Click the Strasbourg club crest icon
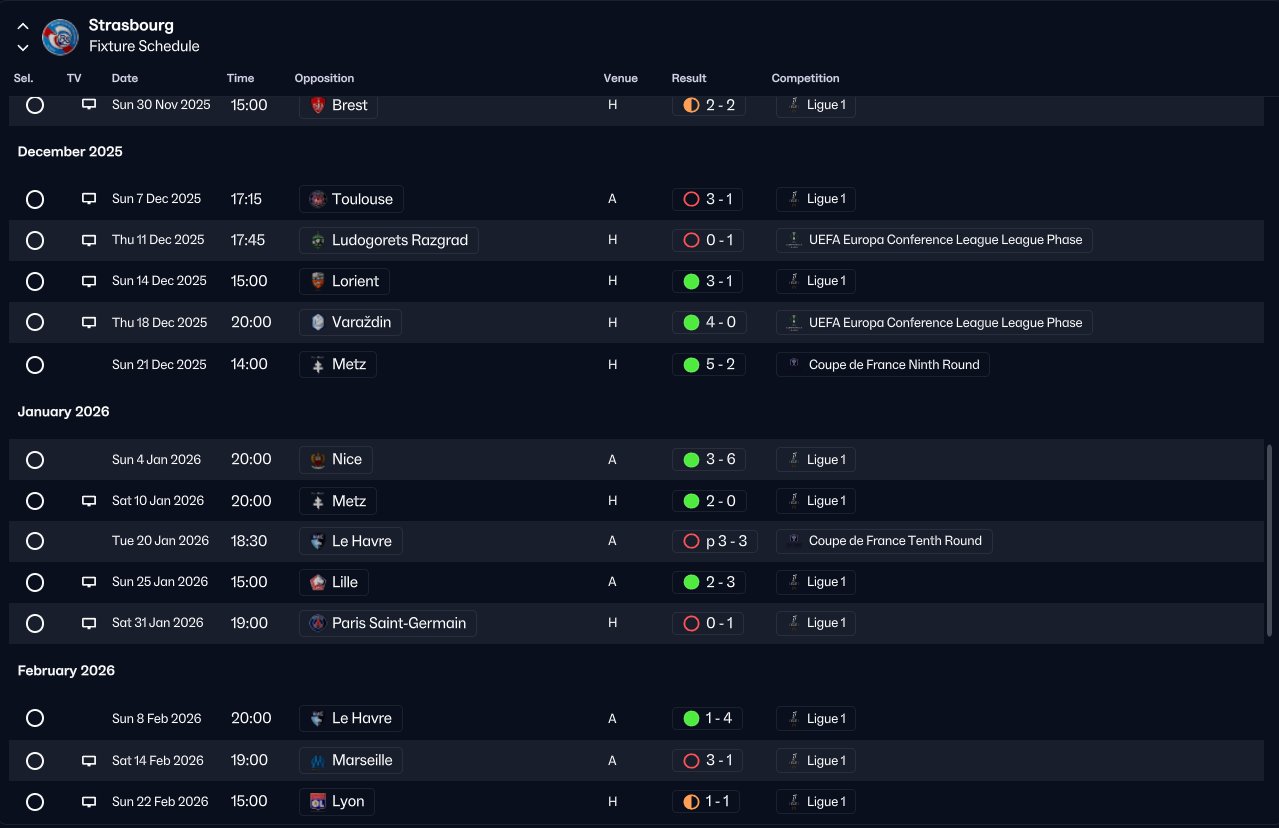Image resolution: width=1279 pixels, height=828 pixels. tap(60, 36)
